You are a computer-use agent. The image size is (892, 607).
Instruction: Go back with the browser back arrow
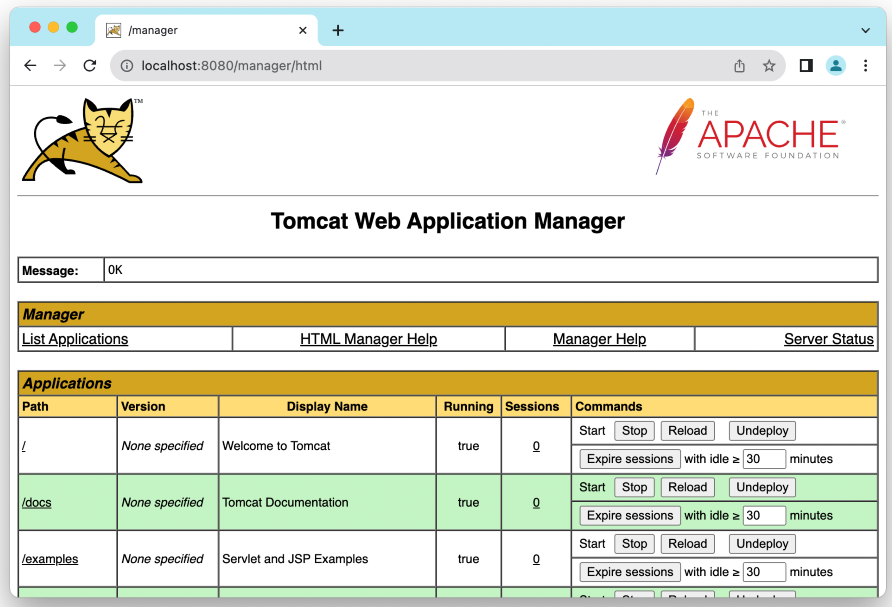(x=30, y=65)
